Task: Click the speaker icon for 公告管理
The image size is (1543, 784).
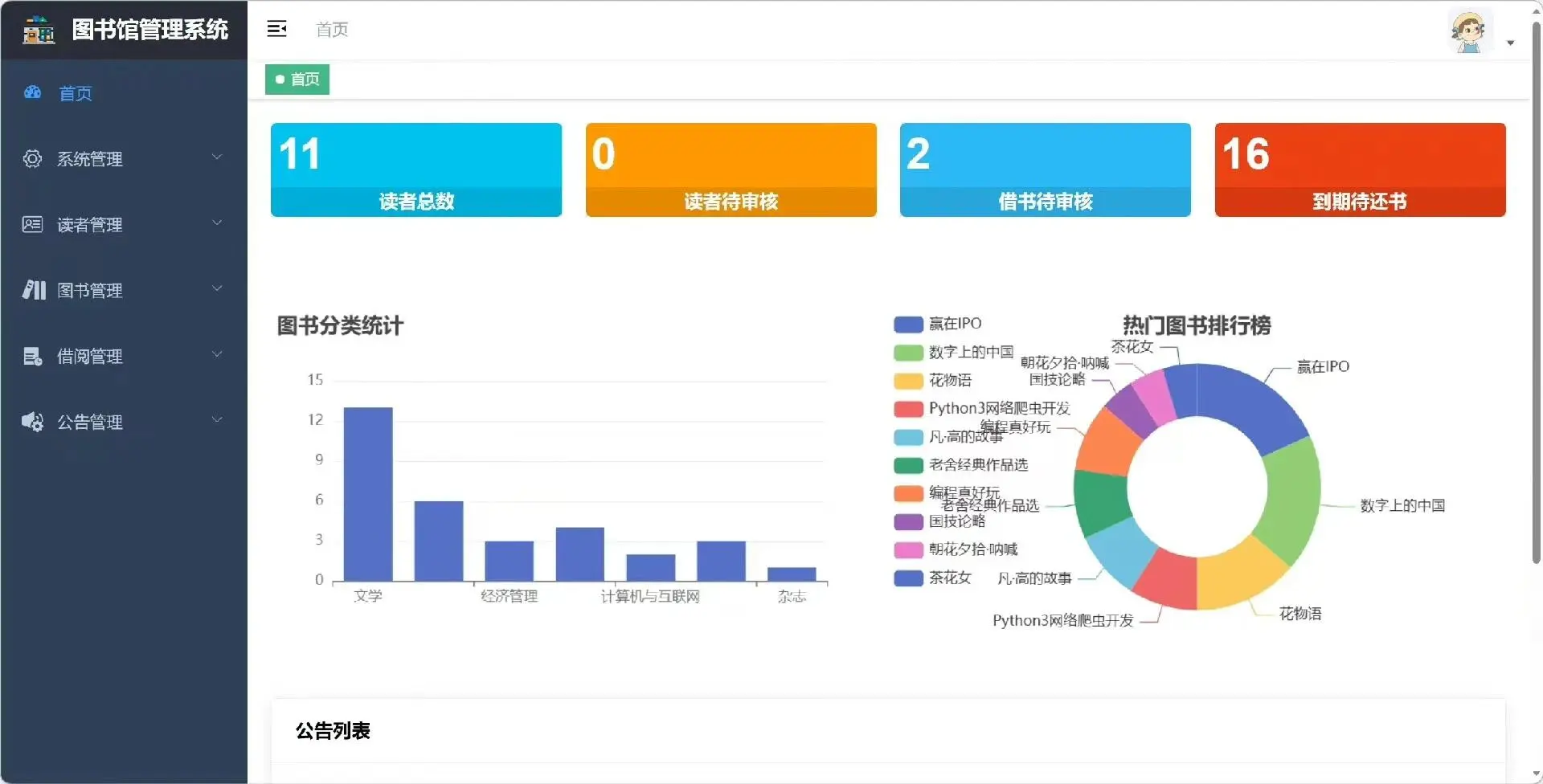Action: (x=32, y=422)
